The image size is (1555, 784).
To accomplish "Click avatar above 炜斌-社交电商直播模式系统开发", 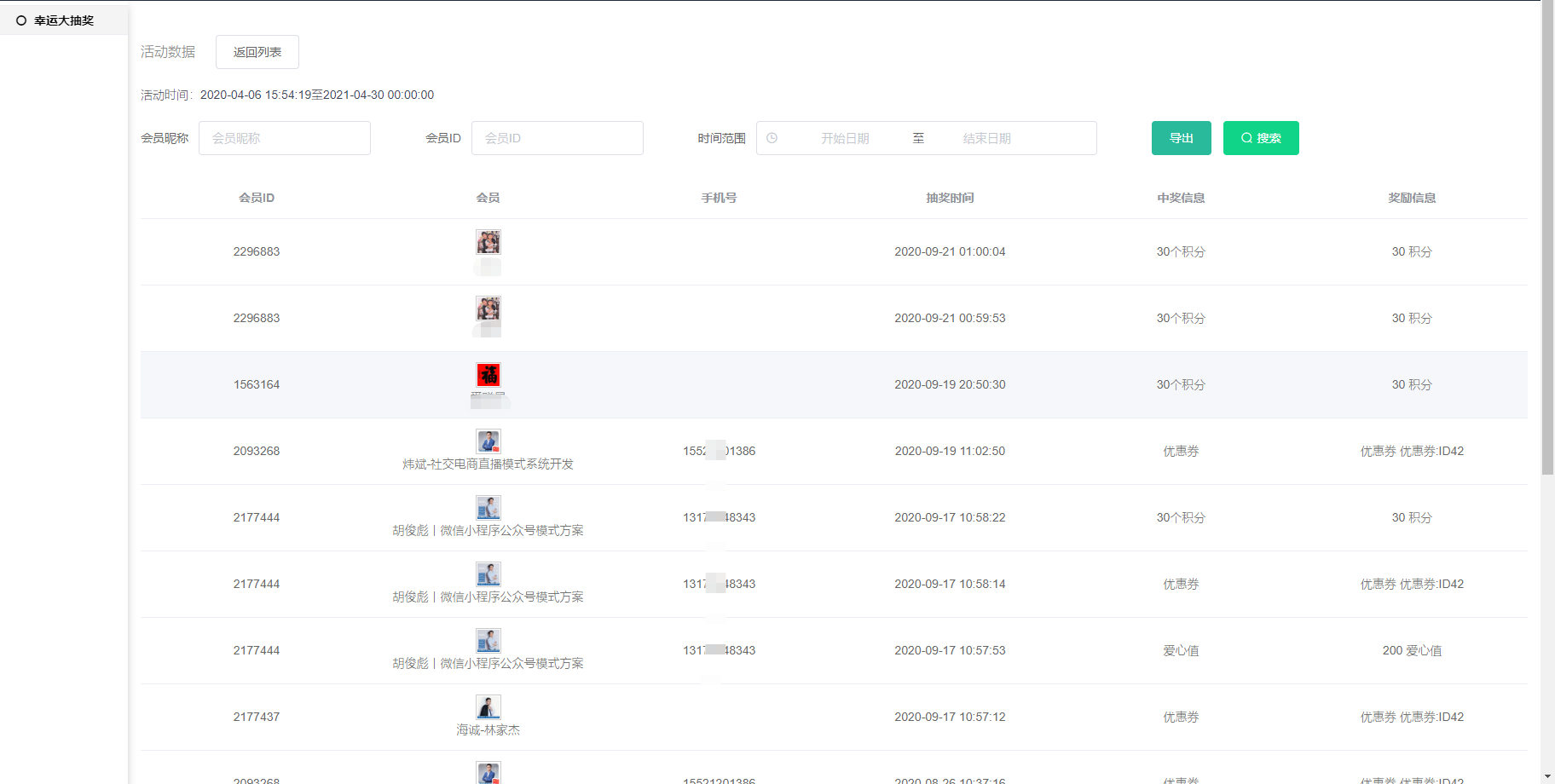I will point(488,441).
